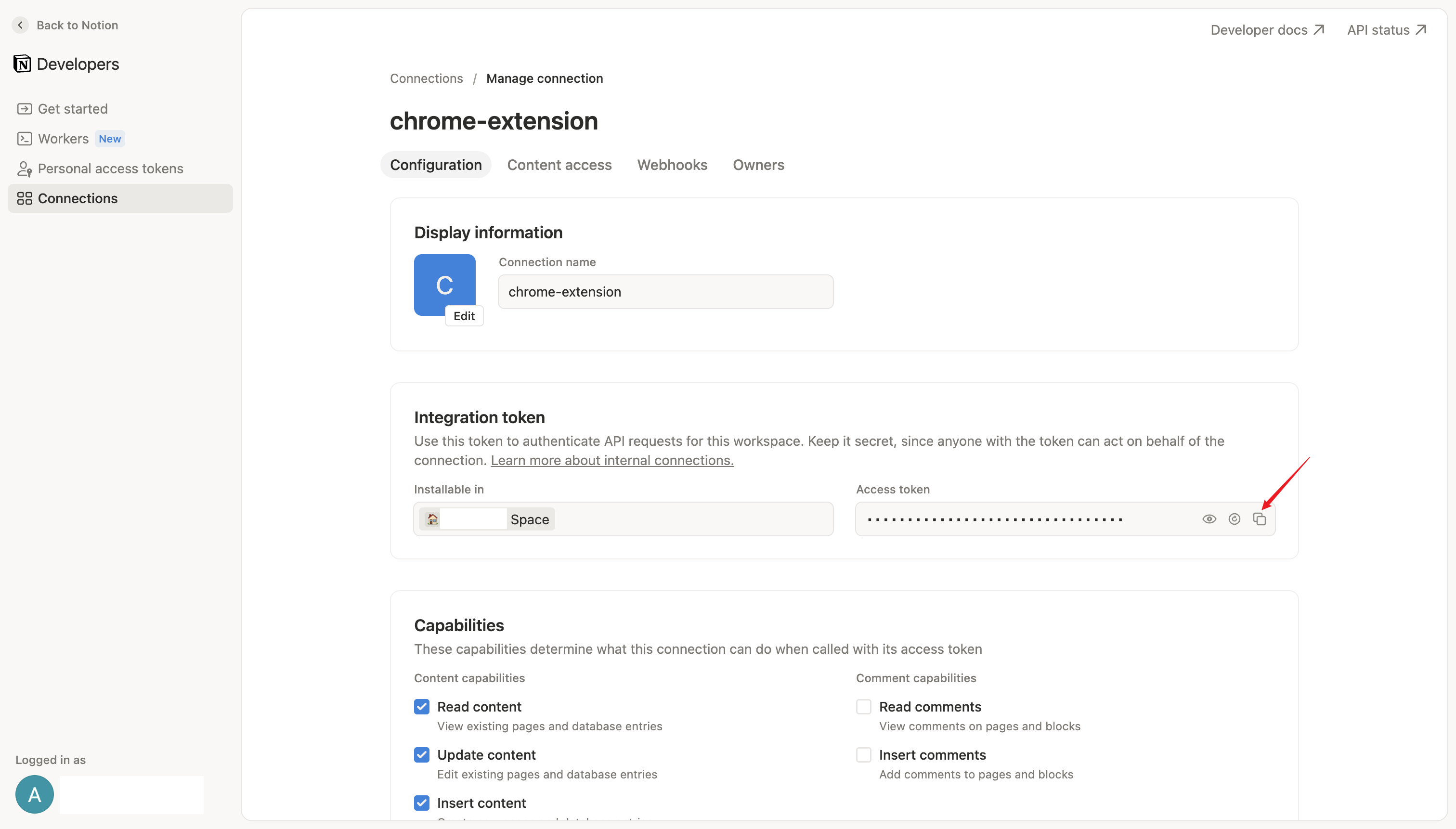
Task: Click the Integration token heading
Action: tap(480, 417)
